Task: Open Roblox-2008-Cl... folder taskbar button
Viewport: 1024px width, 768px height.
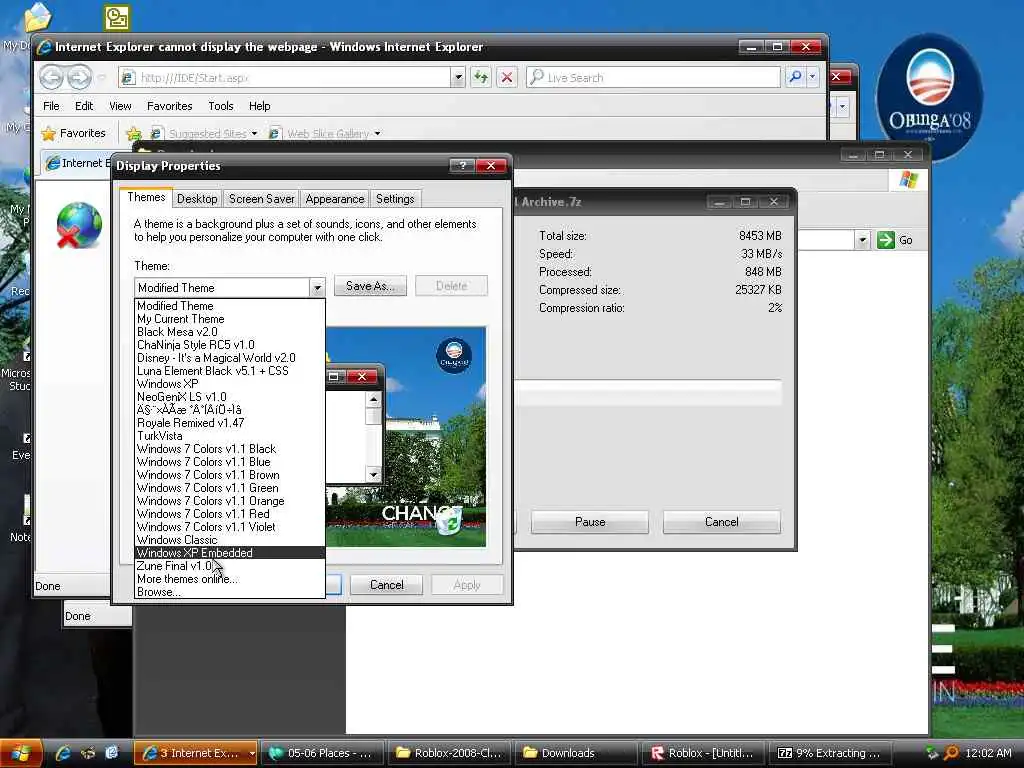Action: click(x=450, y=753)
